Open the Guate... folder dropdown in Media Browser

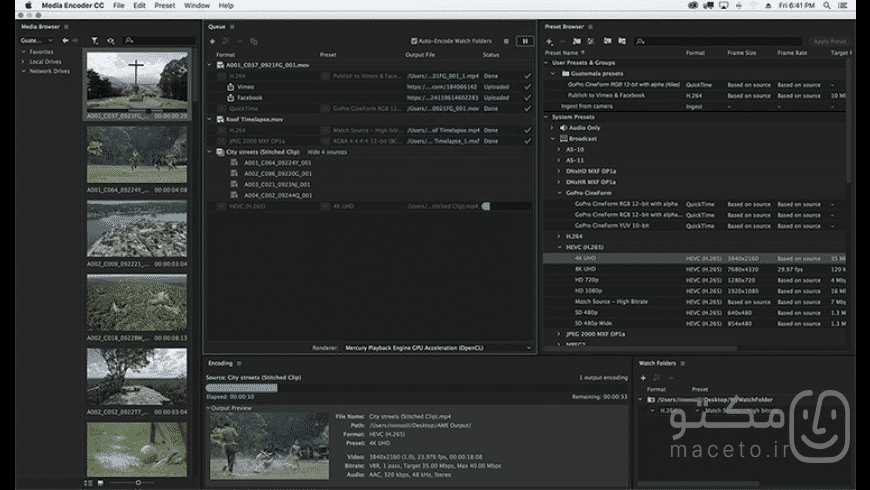(x=37, y=41)
